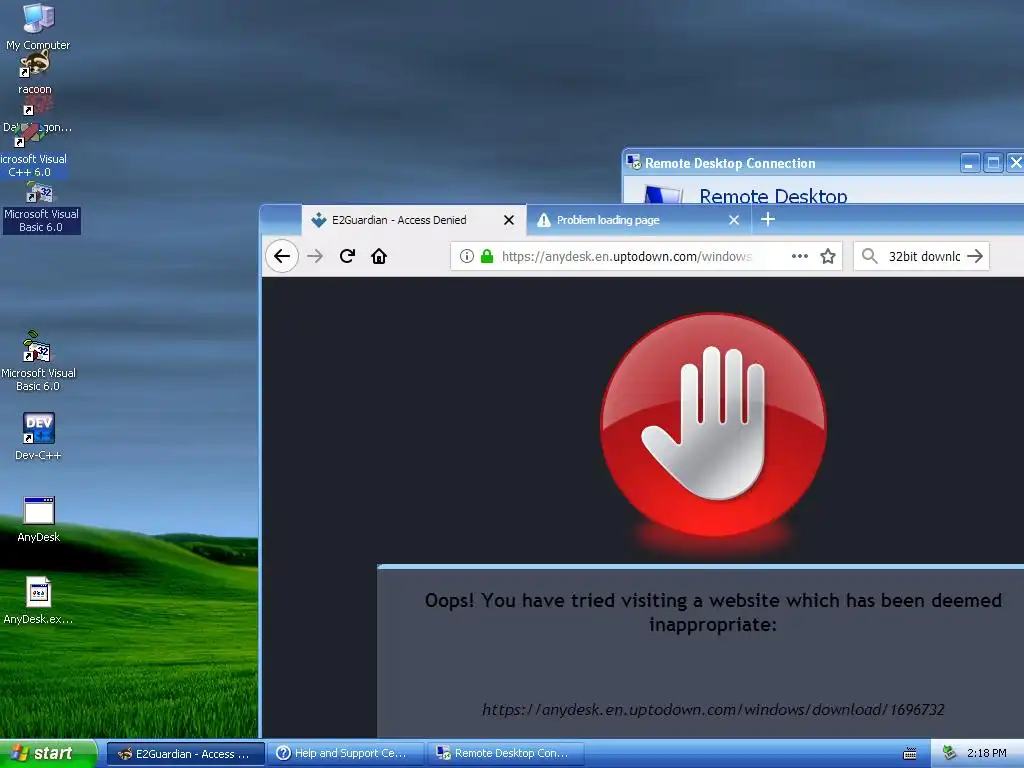
Task: Click the system tray network icon
Action: (x=949, y=753)
